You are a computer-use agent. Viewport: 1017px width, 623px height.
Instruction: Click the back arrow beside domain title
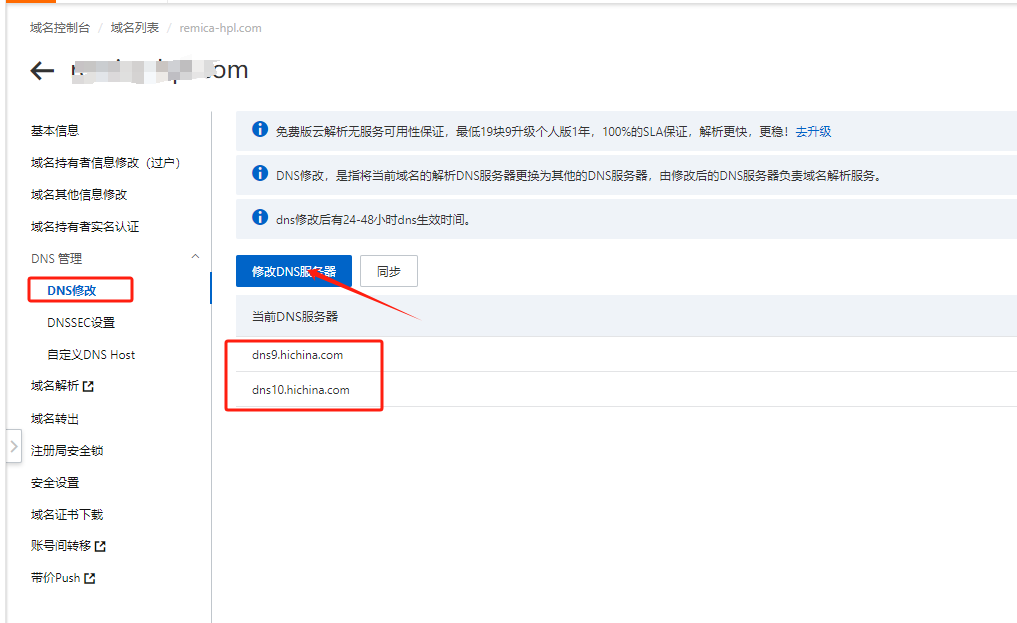(42, 71)
